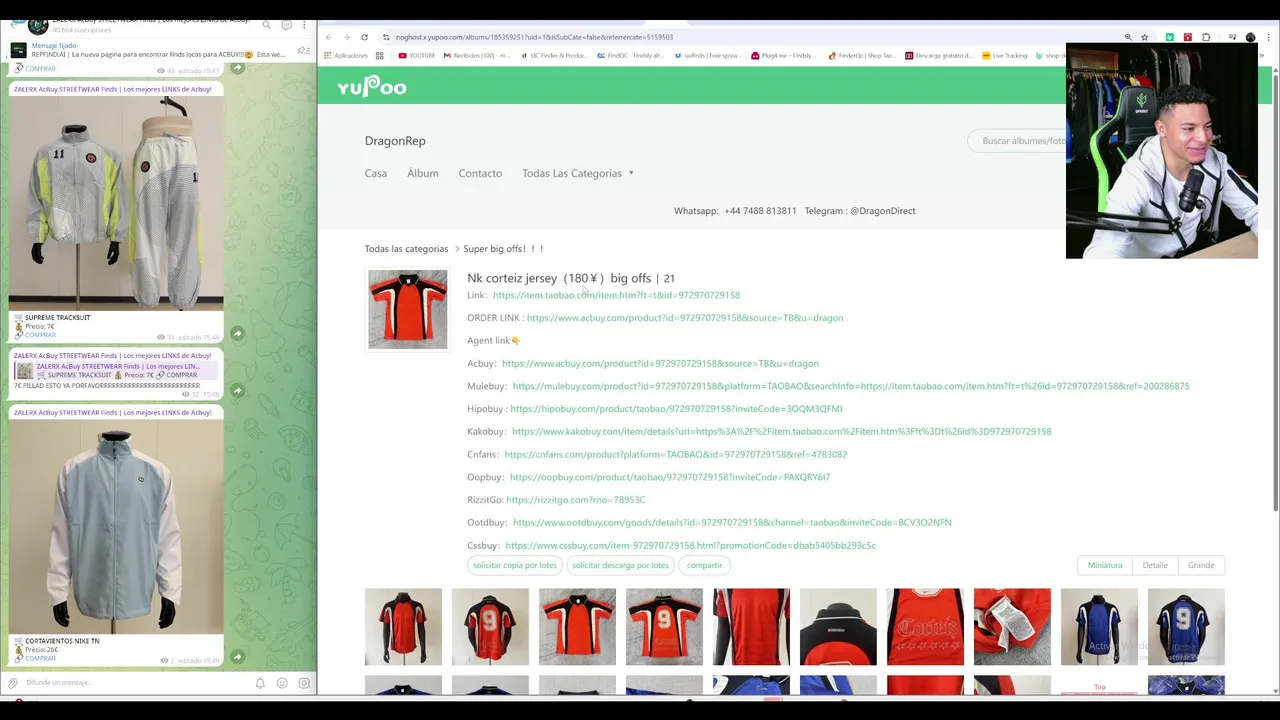1280x720 pixels.
Task: Open the Nike TN windbreaker photo
Action: [116, 526]
